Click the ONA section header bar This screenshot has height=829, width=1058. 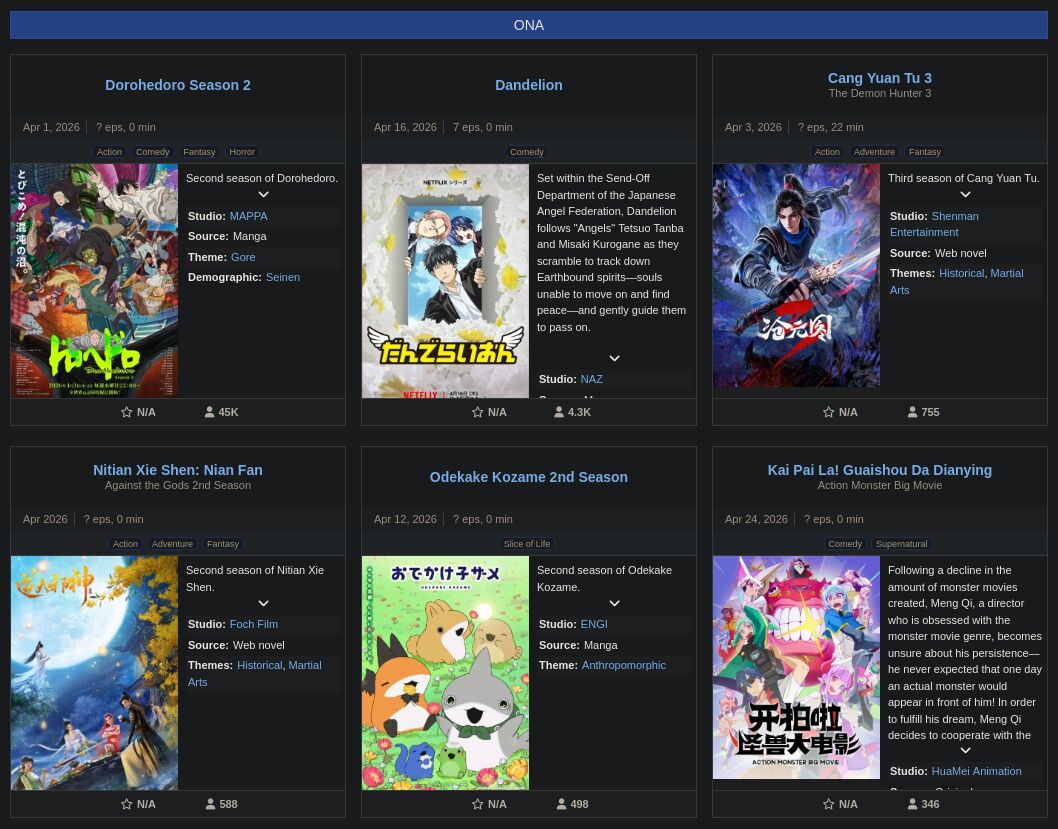pos(529,25)
